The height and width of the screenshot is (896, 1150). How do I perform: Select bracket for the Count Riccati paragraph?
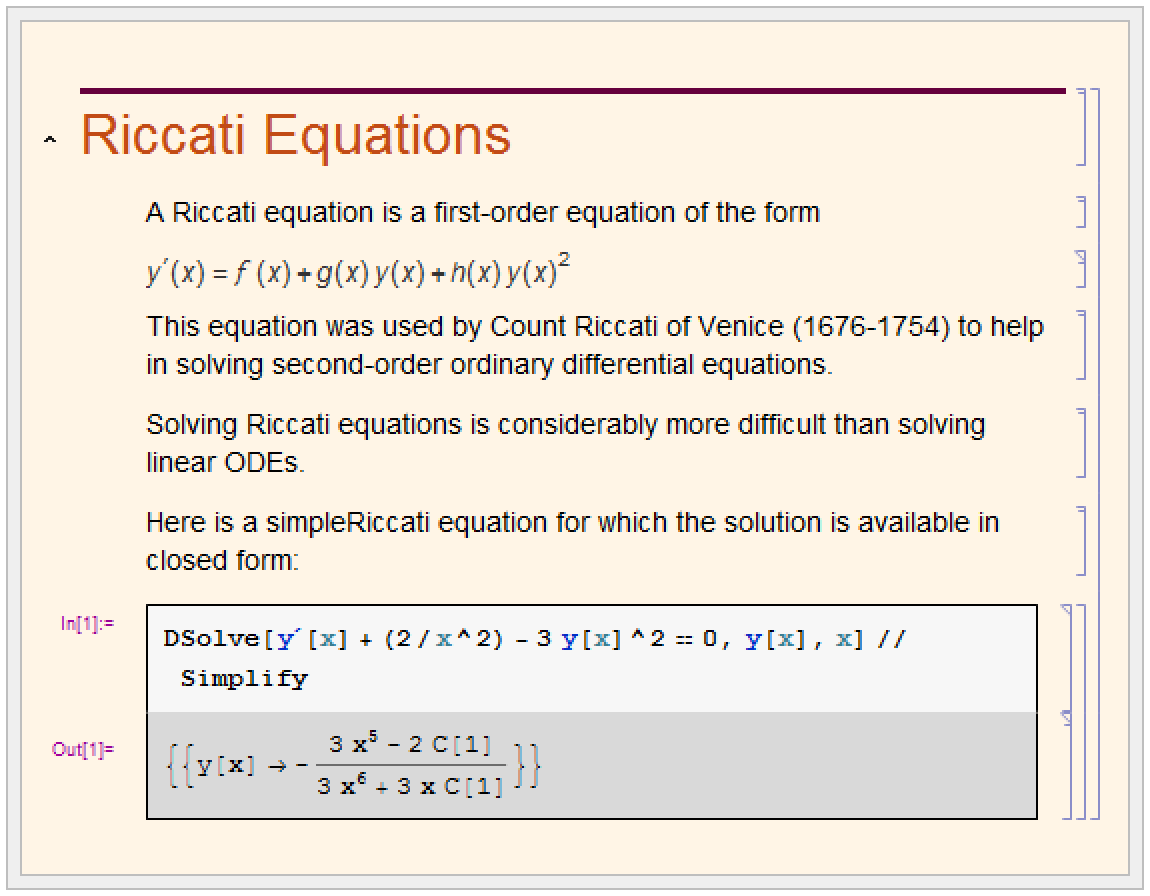point(1081,345)
